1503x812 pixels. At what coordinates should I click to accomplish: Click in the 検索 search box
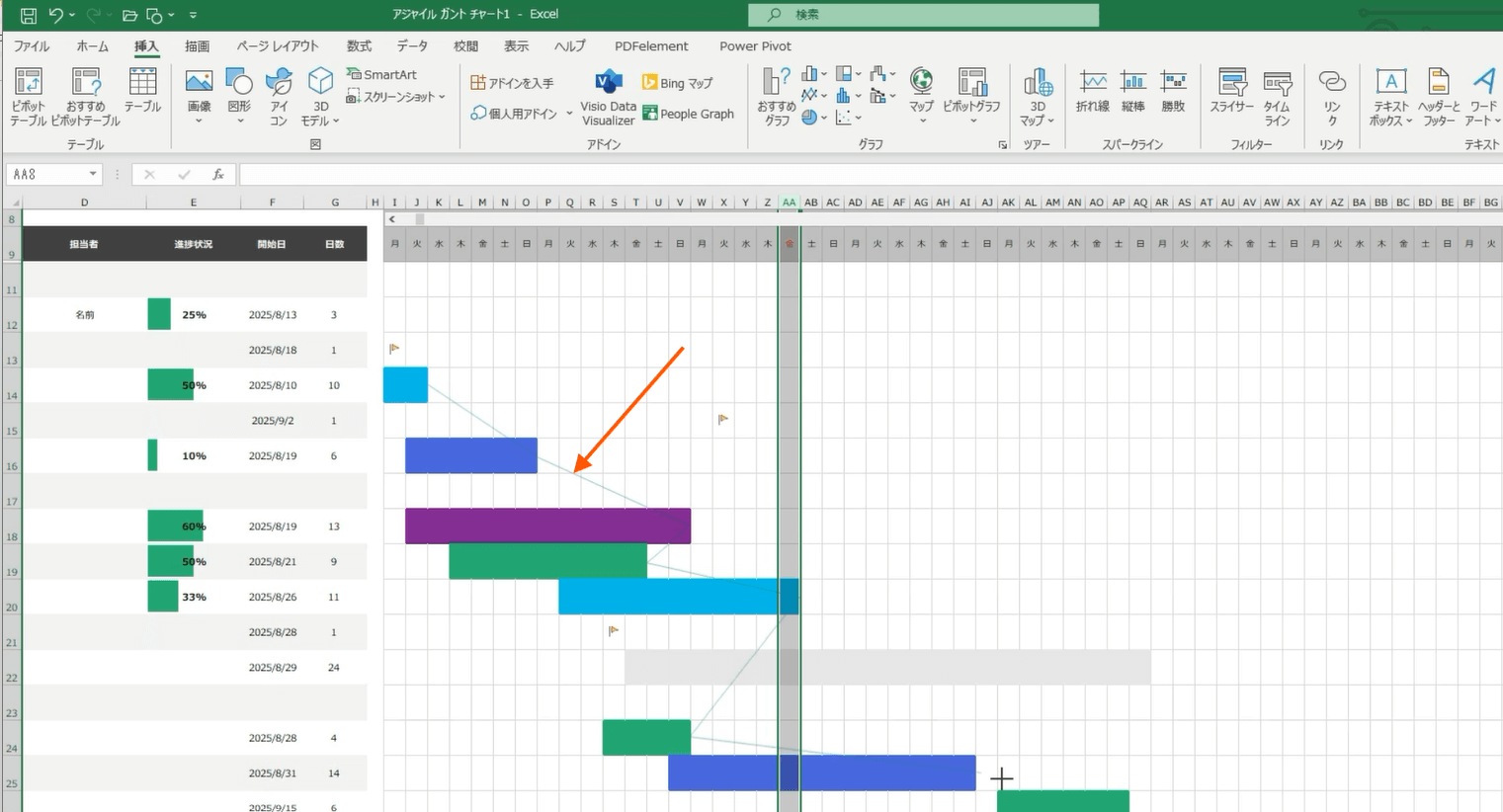coord(923,15)
